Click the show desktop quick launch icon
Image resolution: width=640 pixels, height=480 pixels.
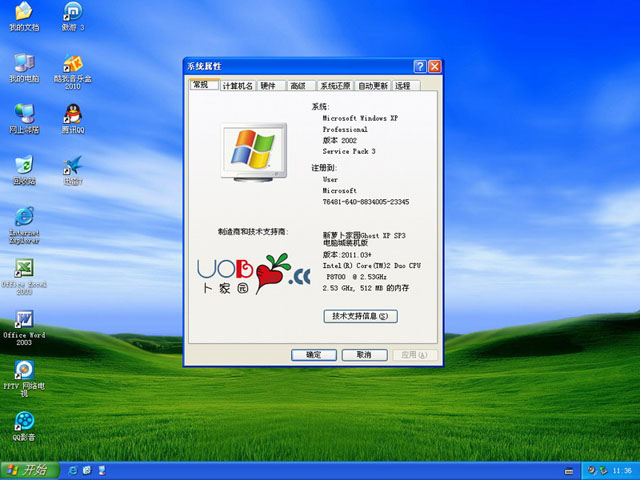[102, 471]
